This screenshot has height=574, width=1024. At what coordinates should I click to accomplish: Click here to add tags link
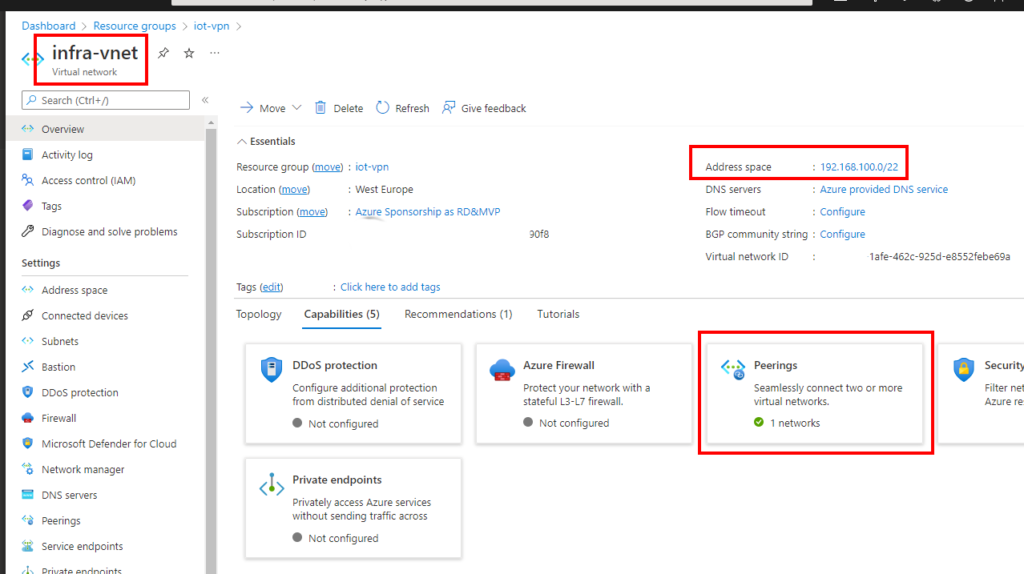tap(390, 287)
